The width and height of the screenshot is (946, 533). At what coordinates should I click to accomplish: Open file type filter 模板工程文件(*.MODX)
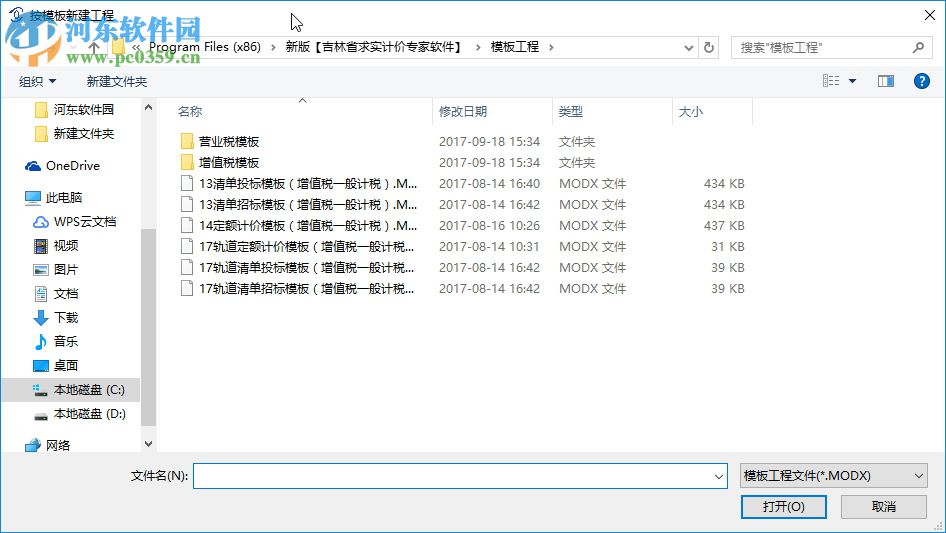[833, 476]
